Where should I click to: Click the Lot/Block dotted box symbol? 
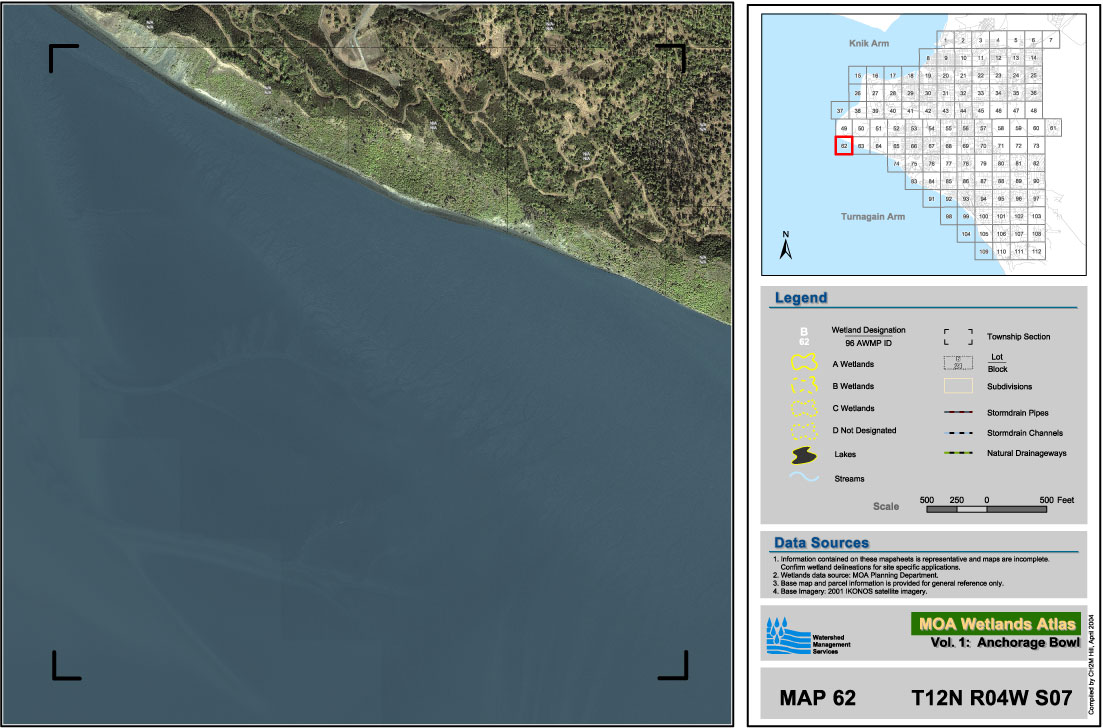(958, 362)
